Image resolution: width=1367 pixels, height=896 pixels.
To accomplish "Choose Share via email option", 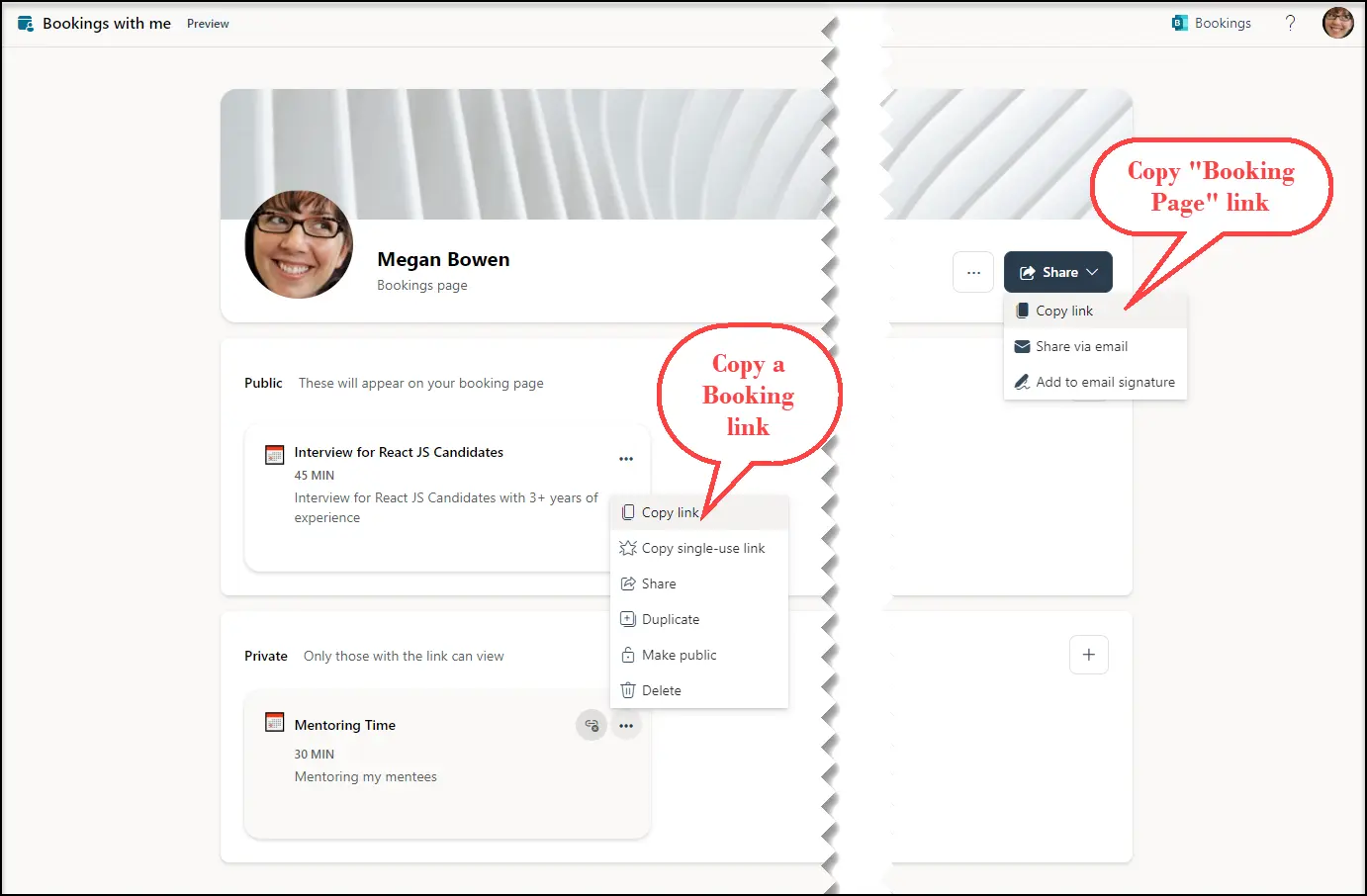I will [x=1080, y=346].
